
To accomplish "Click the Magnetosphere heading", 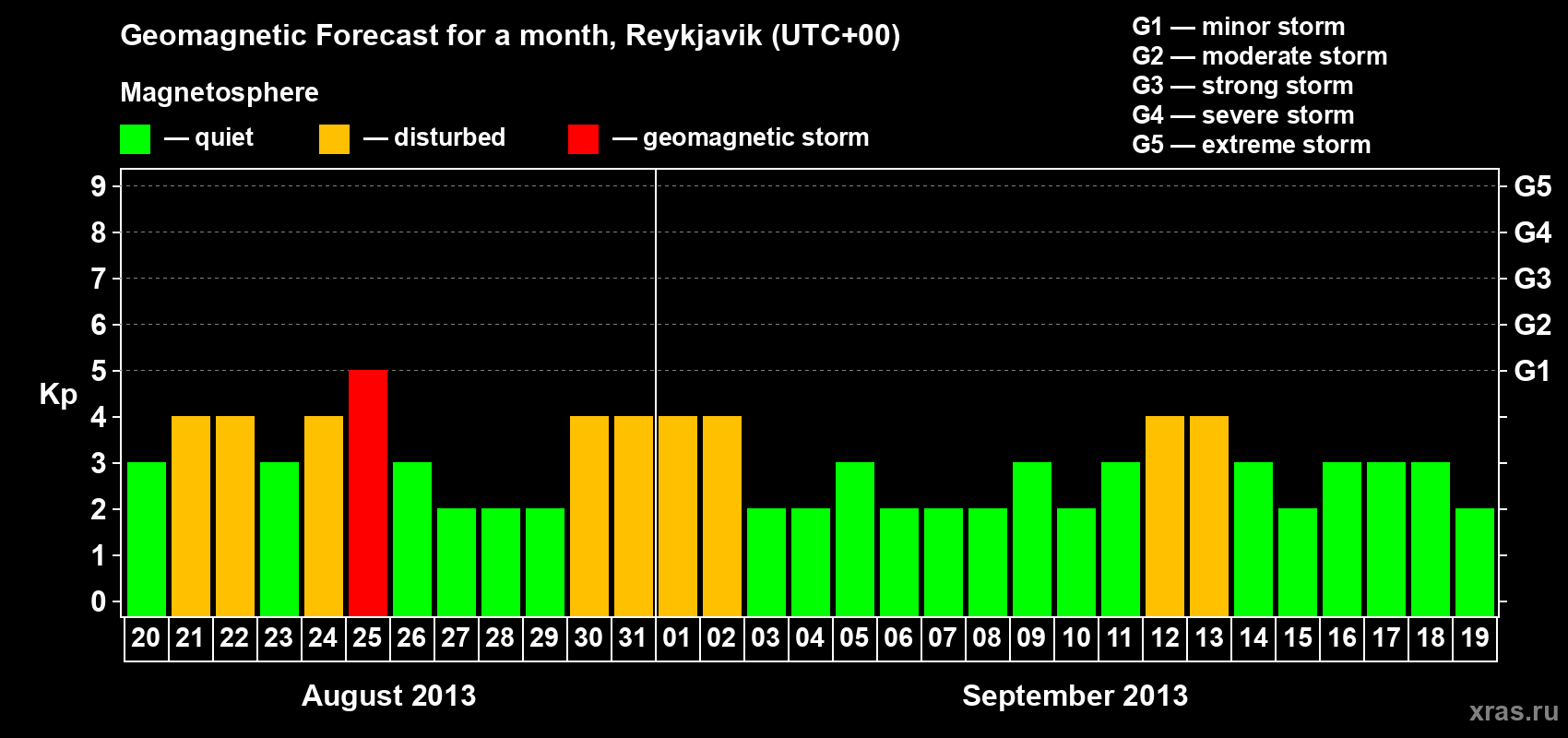I will tap(220, 92).
